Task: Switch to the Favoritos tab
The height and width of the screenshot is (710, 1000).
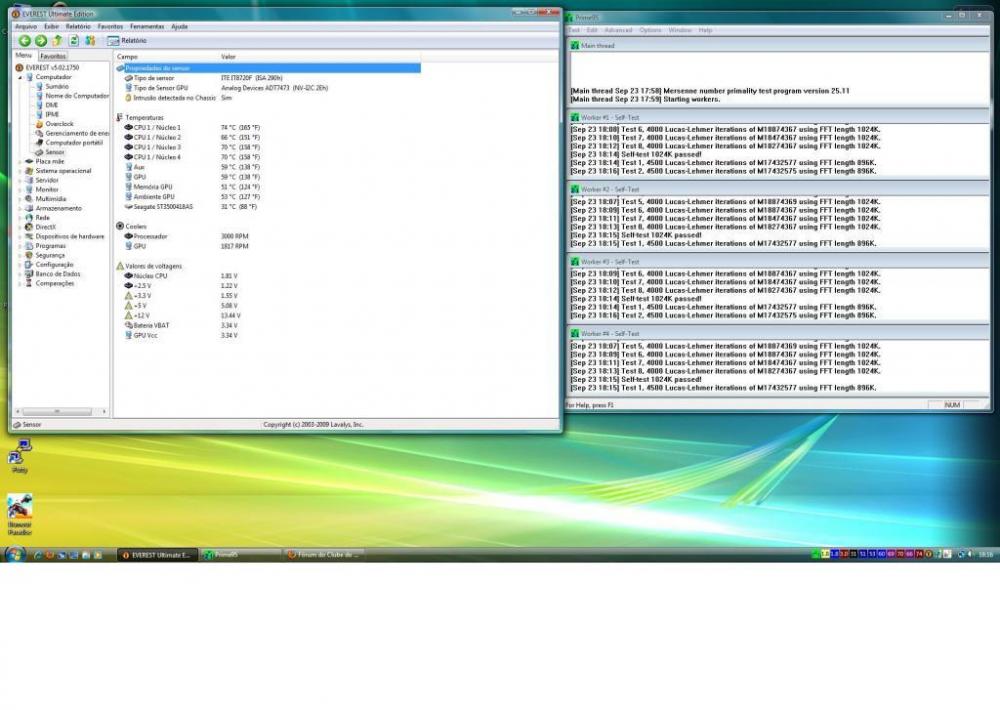Action: click(x=53, y=57)
